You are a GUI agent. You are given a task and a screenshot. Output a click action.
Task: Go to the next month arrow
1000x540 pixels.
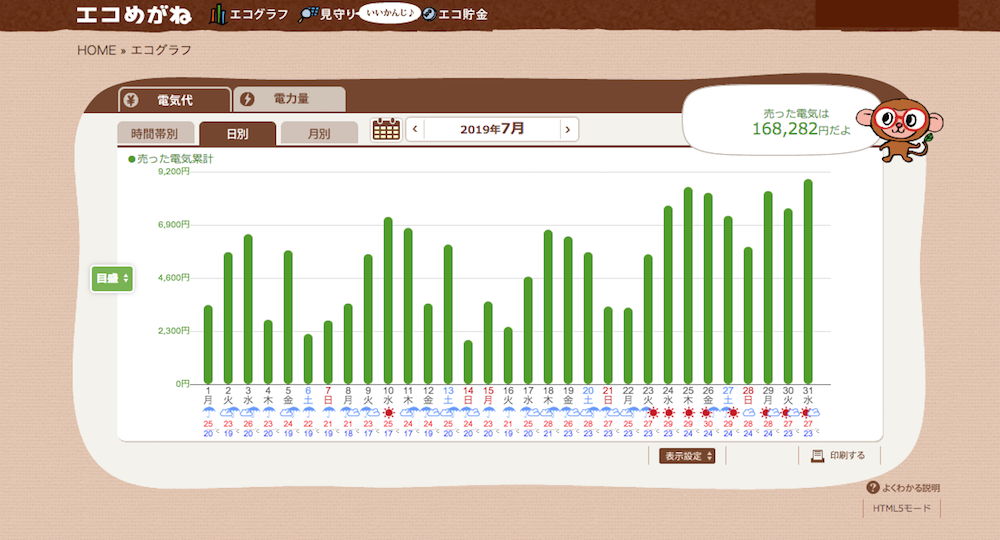click(x=568, y=129)
